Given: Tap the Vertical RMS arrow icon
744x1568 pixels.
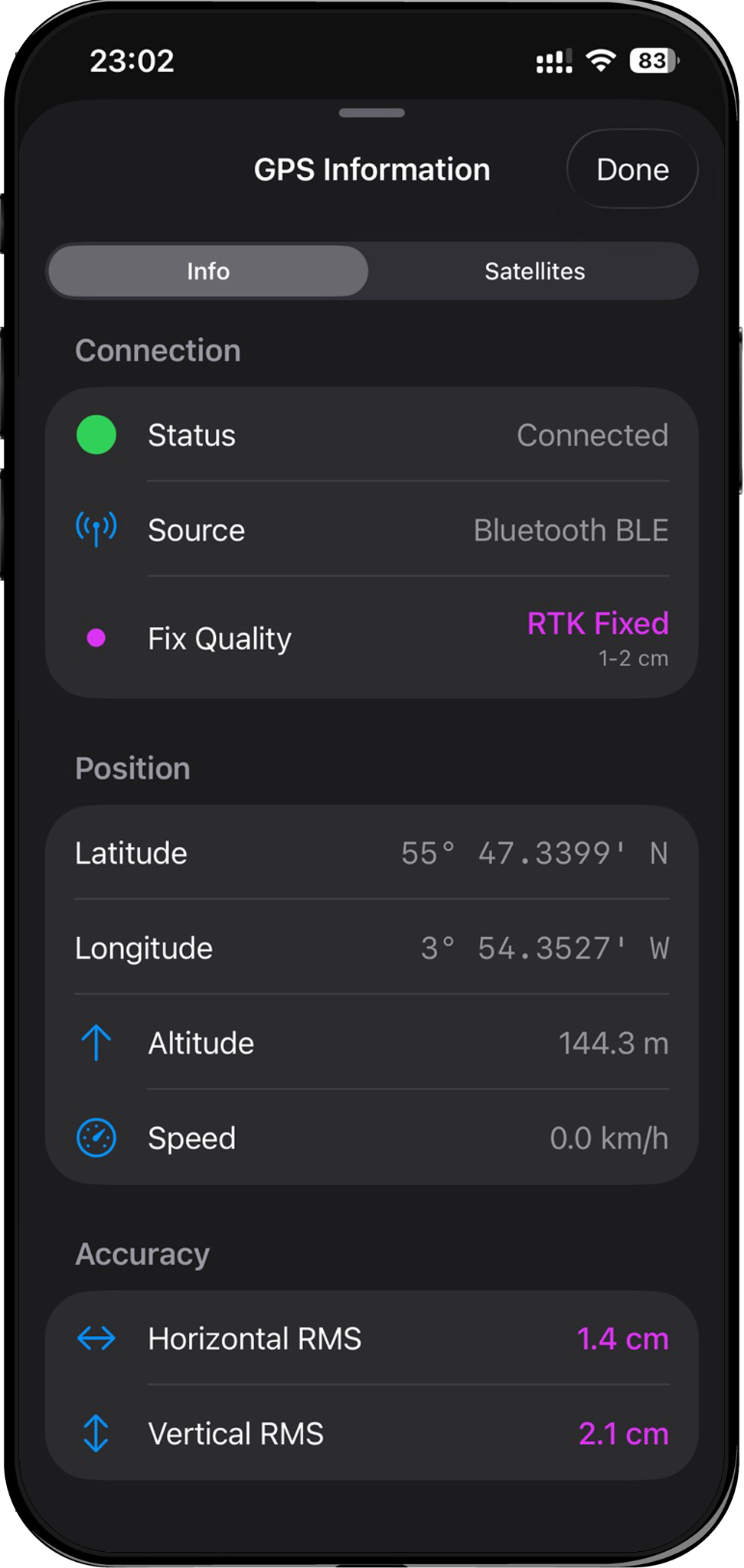Looking at the screenshot, I should [x=96, y=1433].
